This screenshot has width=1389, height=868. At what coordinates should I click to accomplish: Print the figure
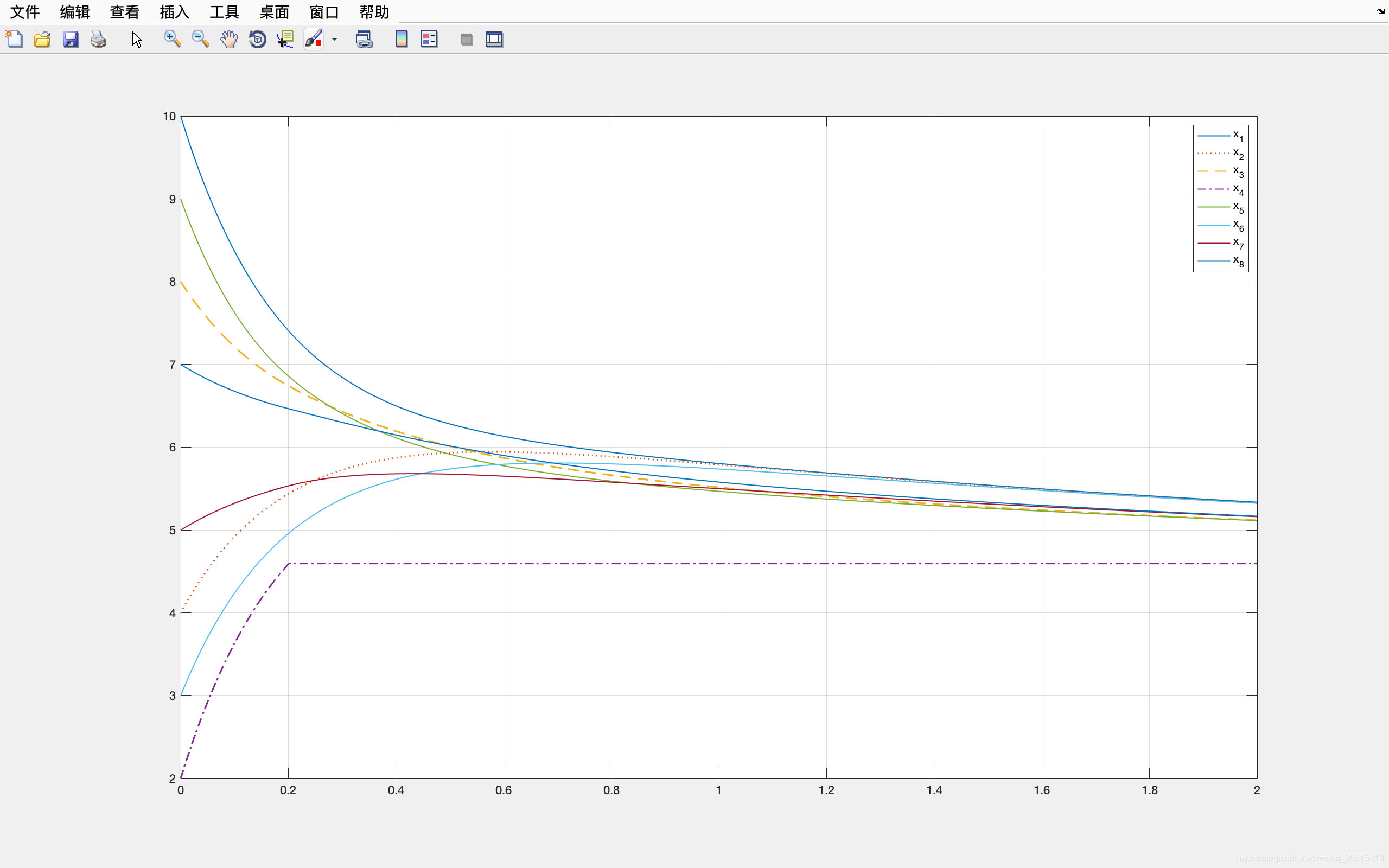click(99, 39)
